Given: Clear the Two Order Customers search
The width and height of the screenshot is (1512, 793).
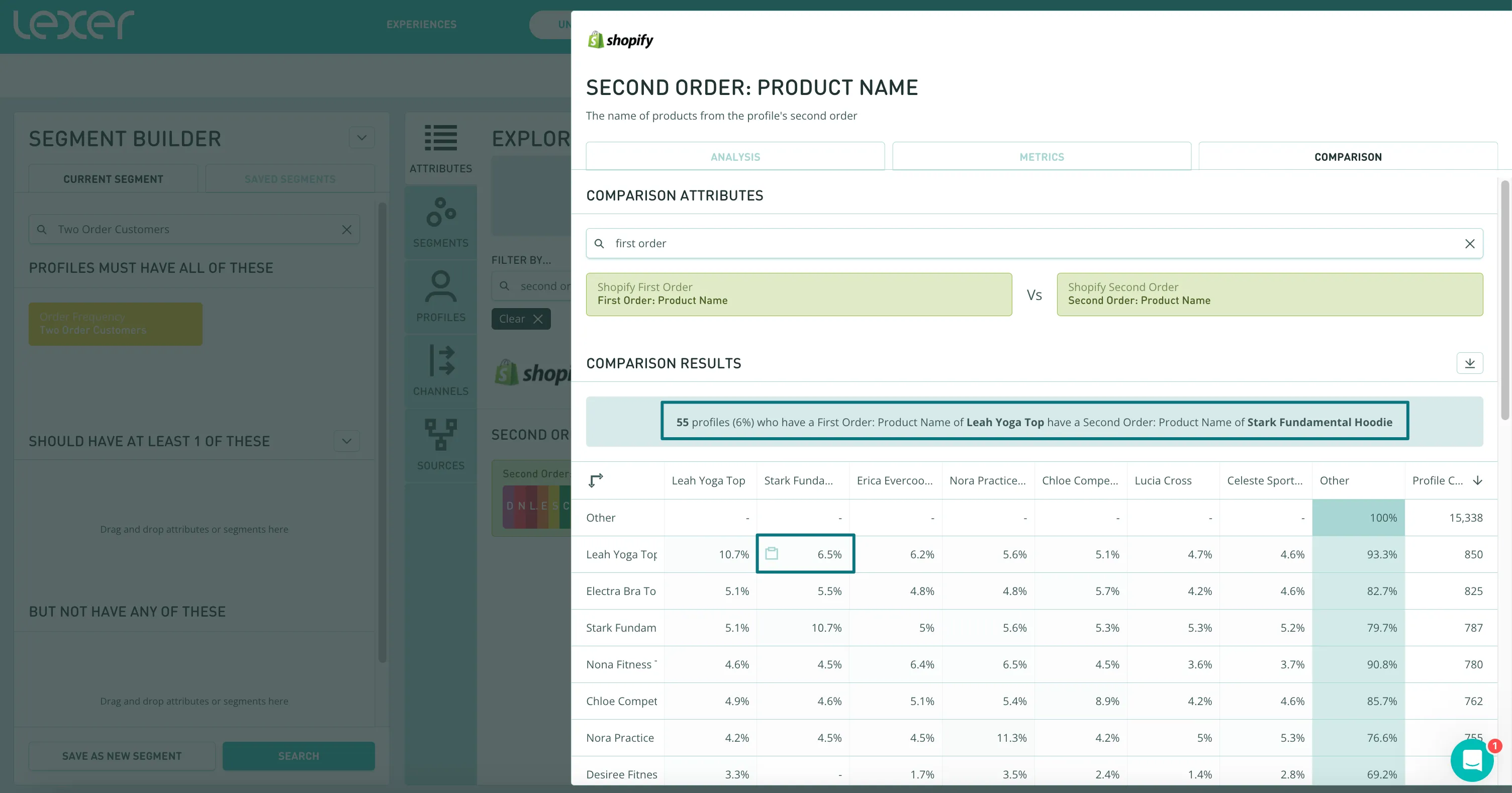Looking at the screenshot, I should (x=347, y=230).
